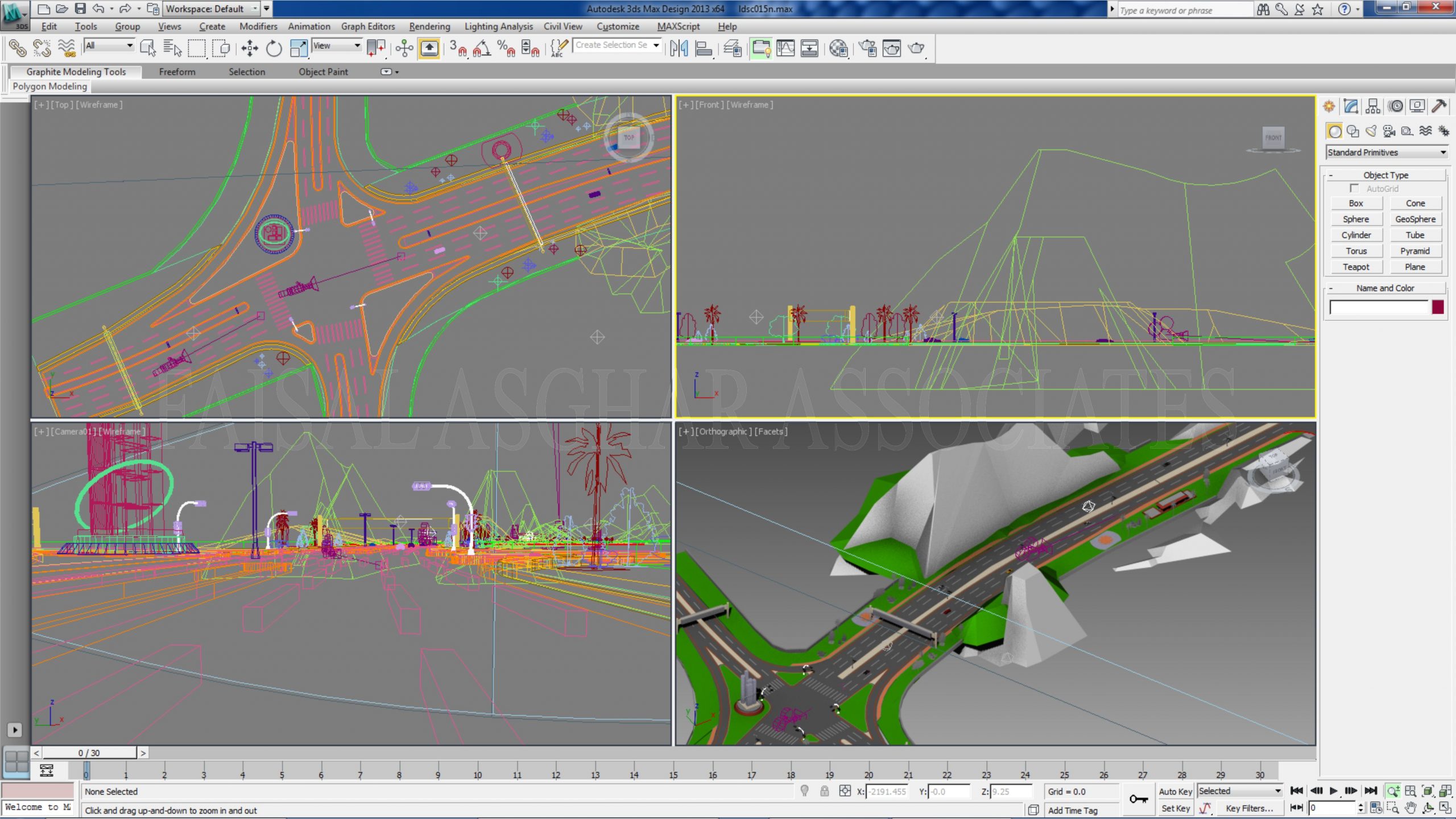Click the object name input field

click(x=1379, y=307)
